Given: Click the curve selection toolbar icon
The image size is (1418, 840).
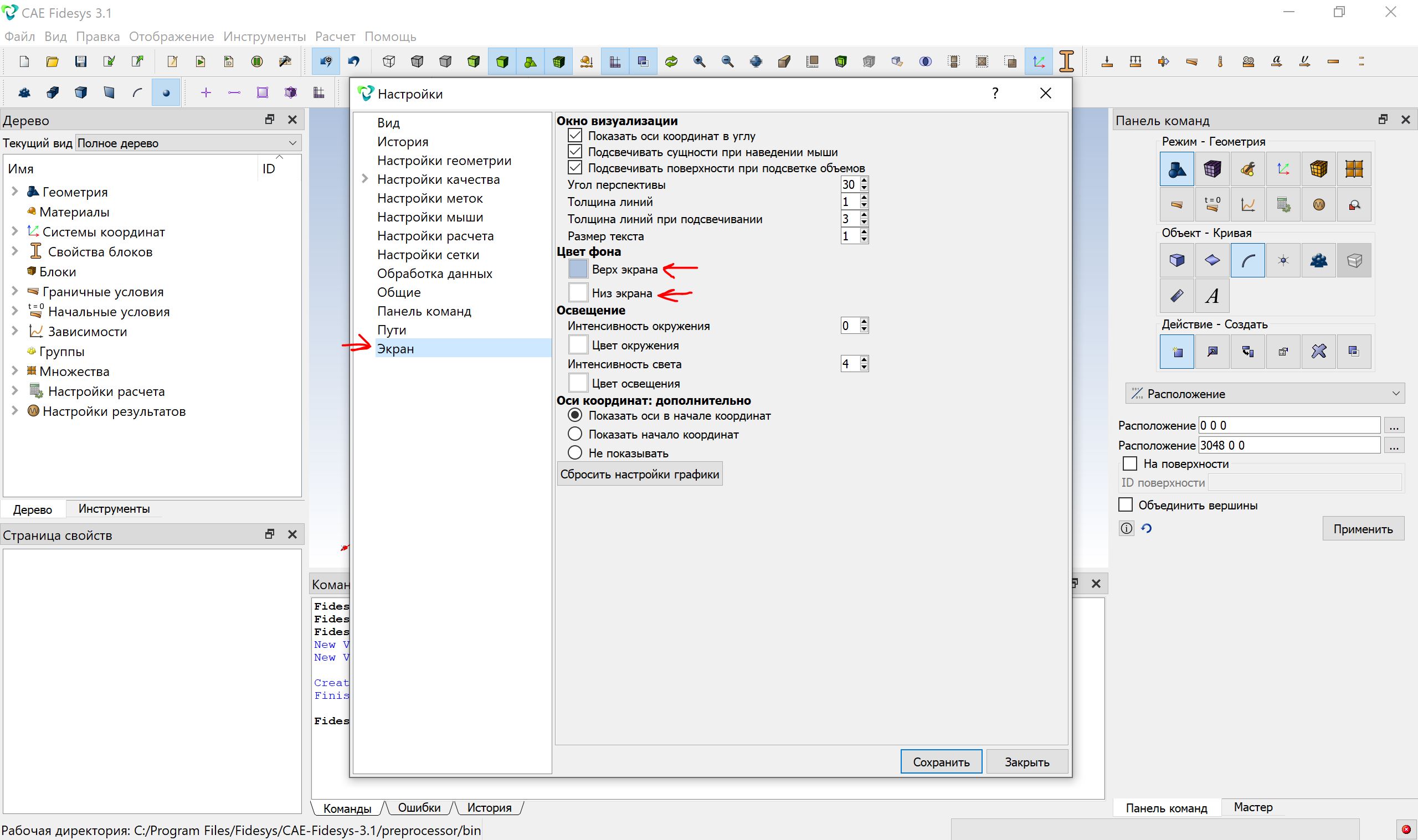Looking at the screenshot, I should click(137, 92).
